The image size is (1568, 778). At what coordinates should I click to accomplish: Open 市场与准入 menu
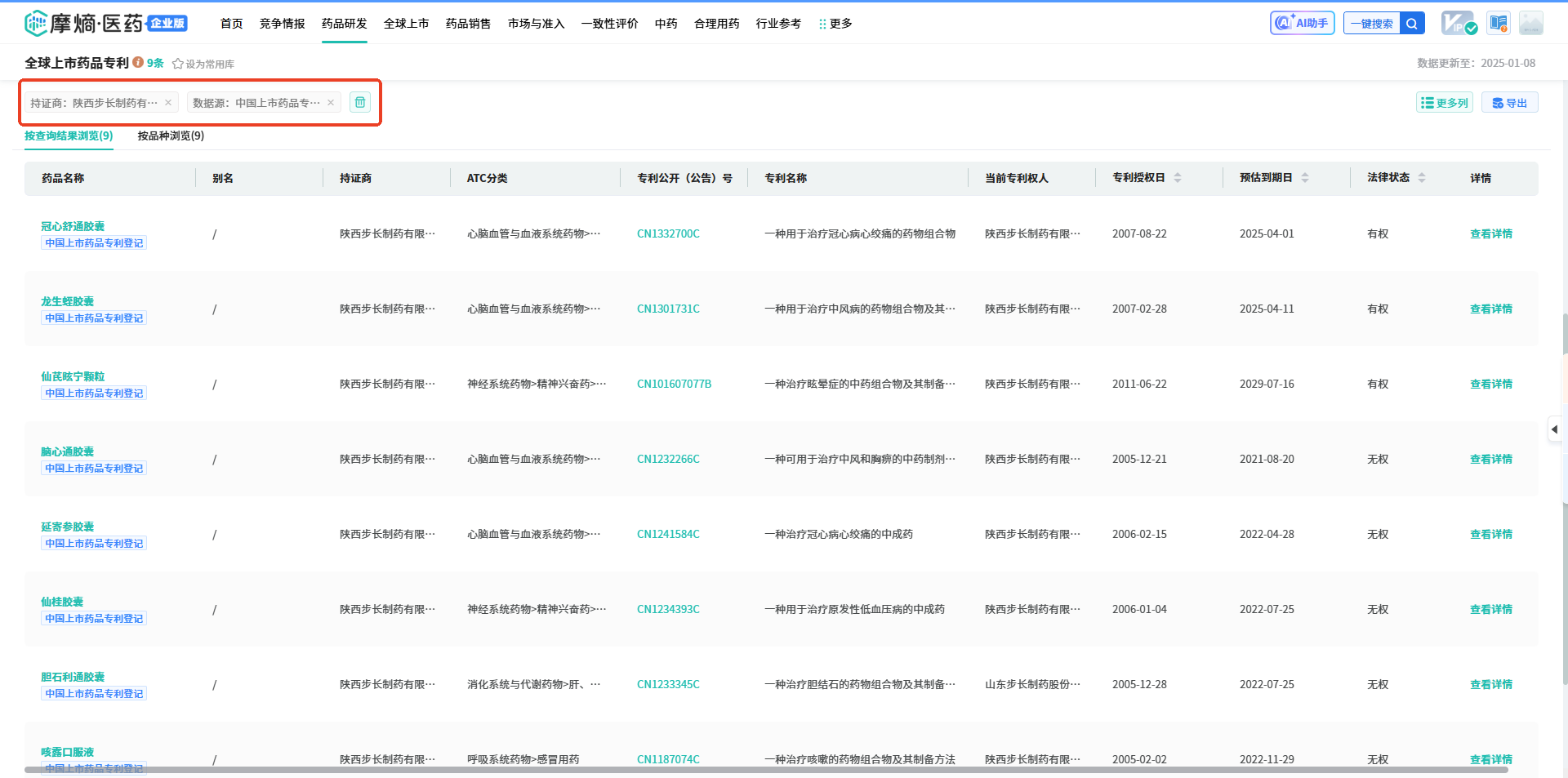tap(537, 24)
